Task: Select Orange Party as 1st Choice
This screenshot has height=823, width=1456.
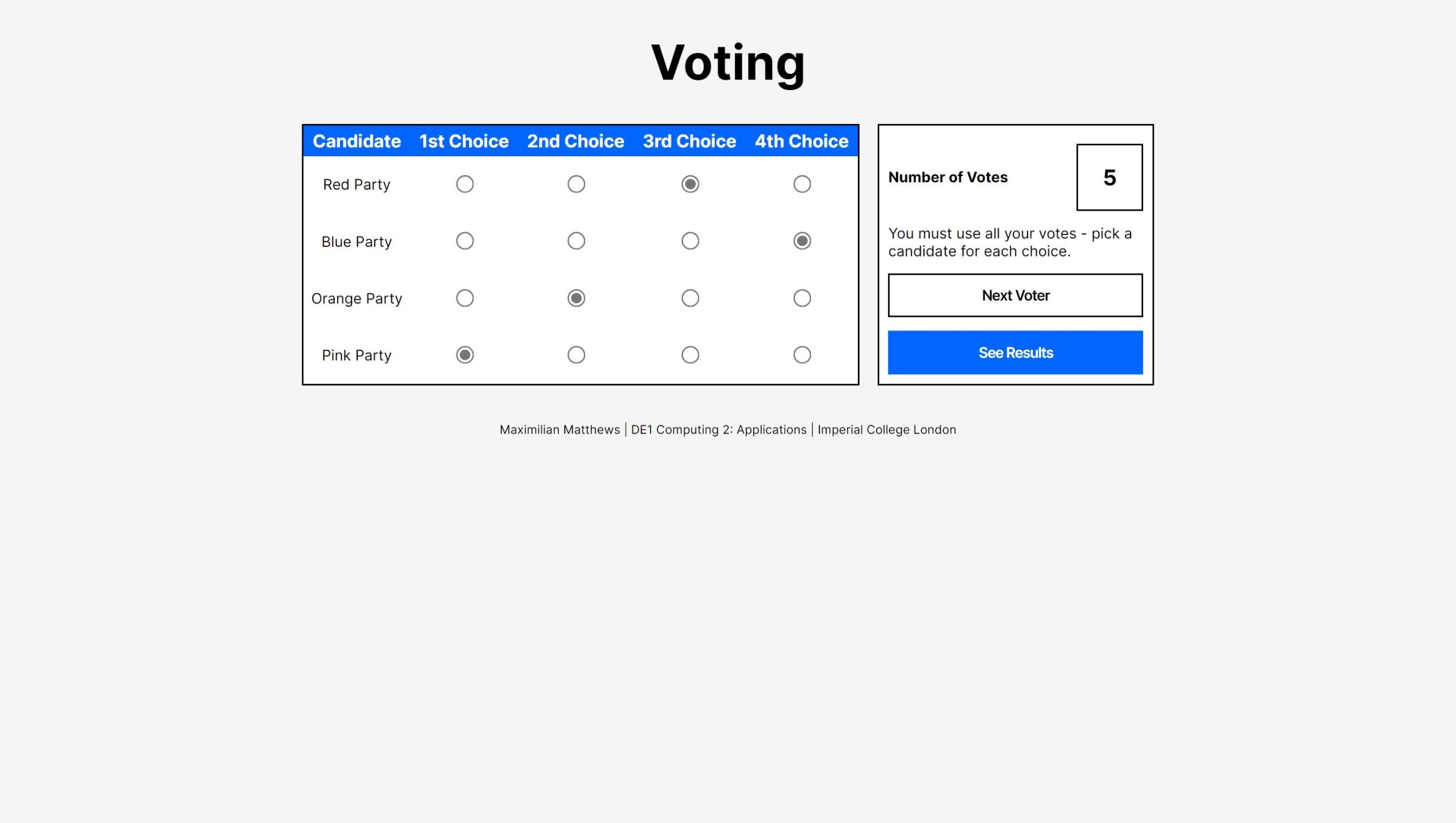Action: (465, 298)
